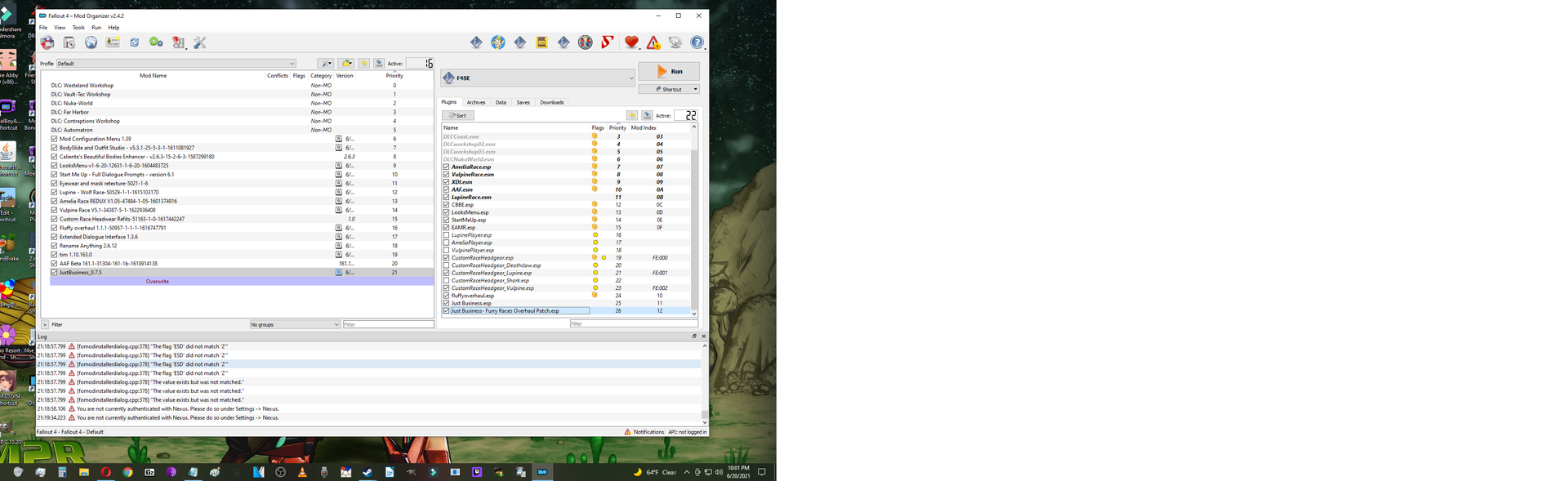The image size is (1568, 481).
Task: Open the folder dropdown above the mod list
Action: (346, 63)
